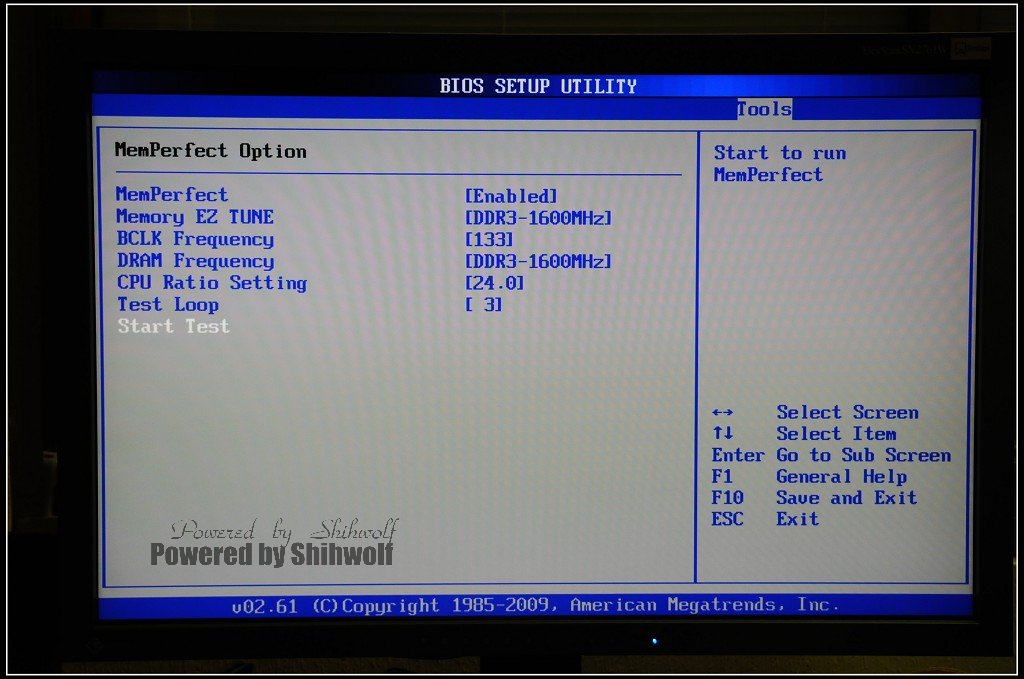This screenshot has width=1024, height=679.
Task: Select the BCLK Frequency label
Action: (x=195, y=239)
